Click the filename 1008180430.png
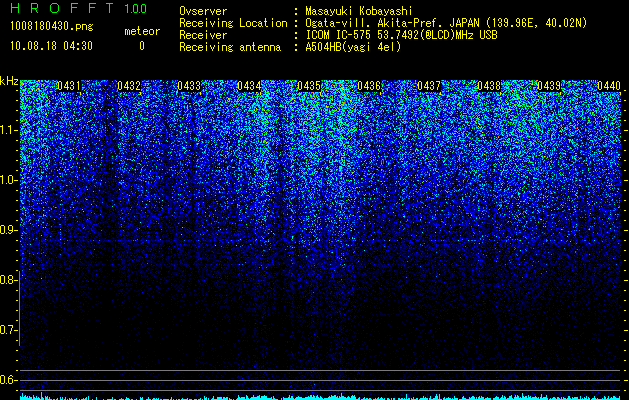The image size is (629, 400). coord(52,27)
